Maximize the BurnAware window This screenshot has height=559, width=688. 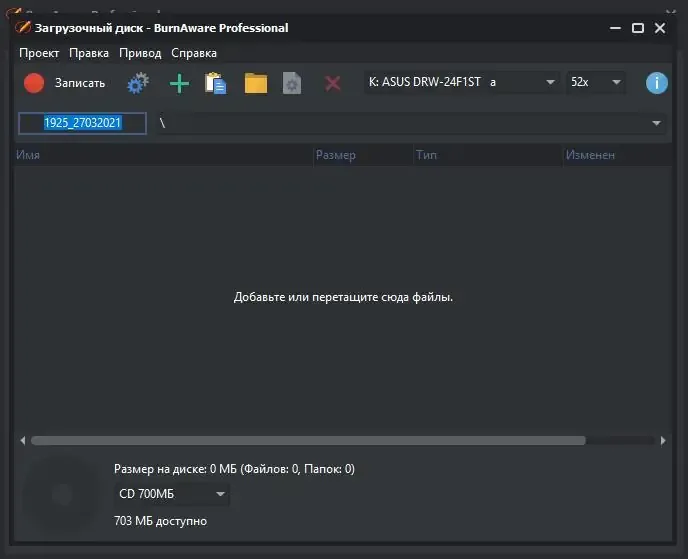point(638,28)
